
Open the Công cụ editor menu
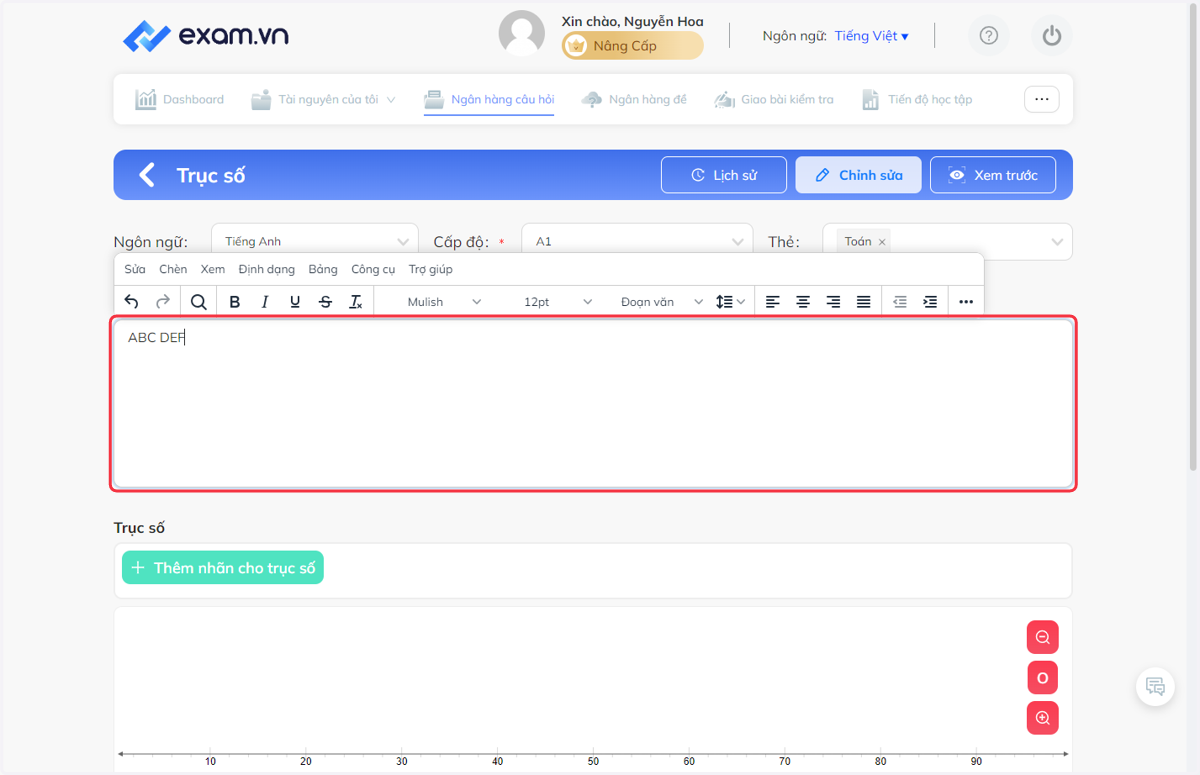click(x=373, y=269)
